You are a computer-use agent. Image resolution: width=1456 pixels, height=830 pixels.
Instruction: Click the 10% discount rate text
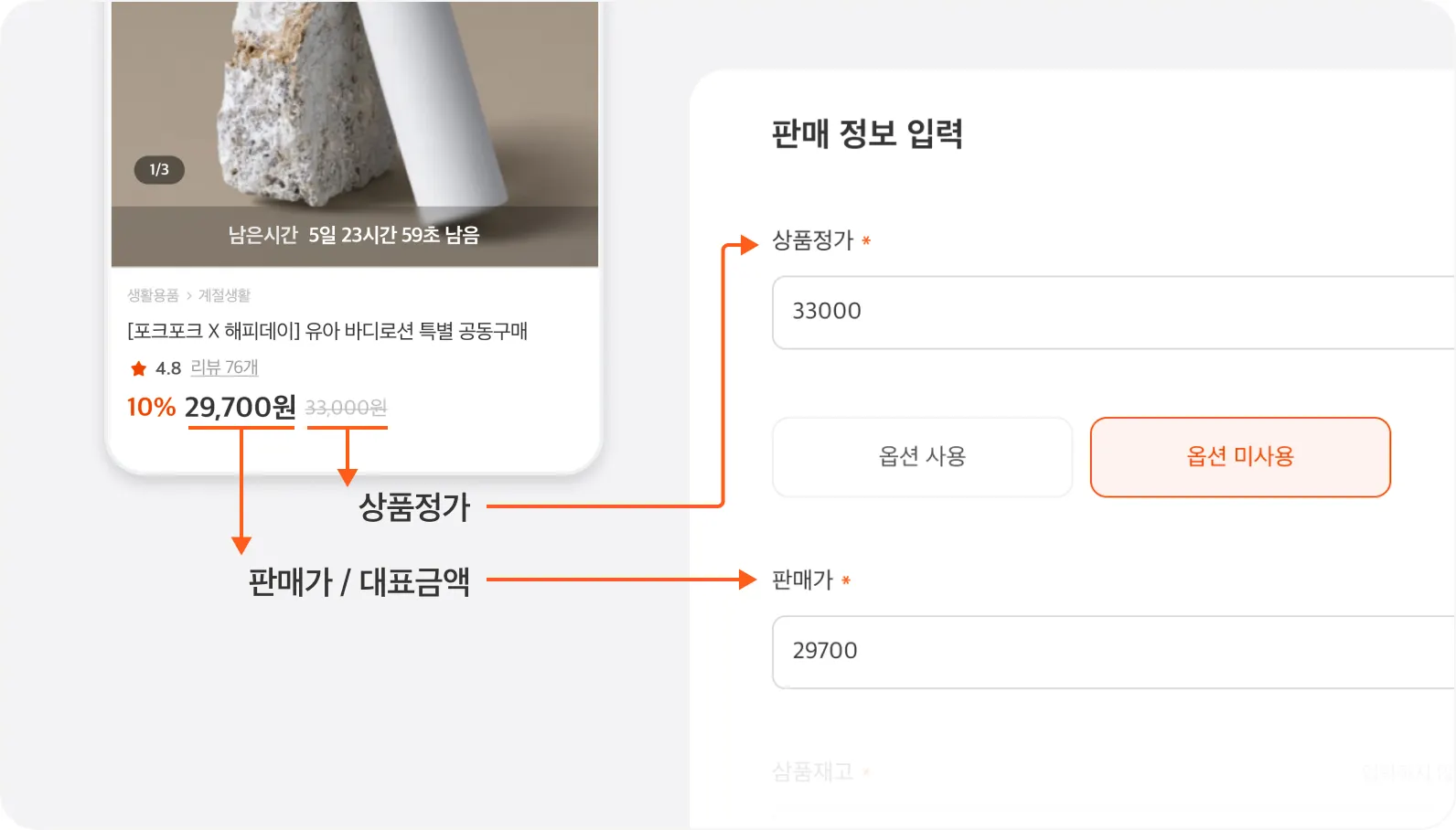tap(151, 407)
